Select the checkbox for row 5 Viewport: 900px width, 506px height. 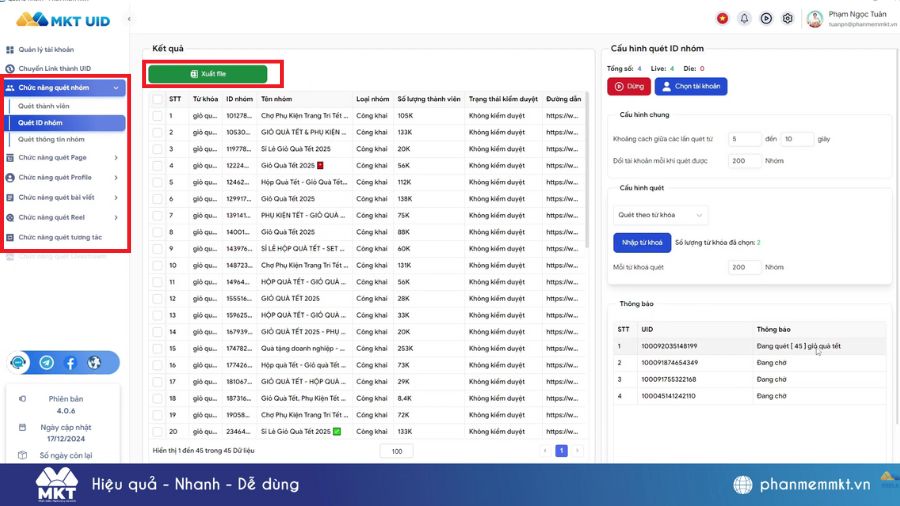[x=157, y=182]
